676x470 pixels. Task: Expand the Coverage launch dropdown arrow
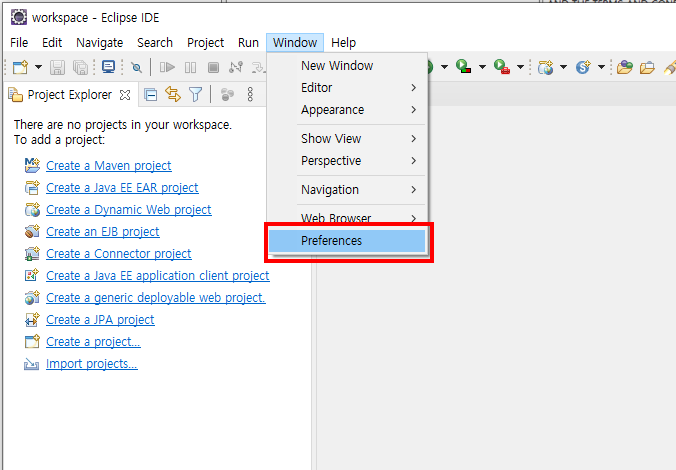tap(482, 67)
